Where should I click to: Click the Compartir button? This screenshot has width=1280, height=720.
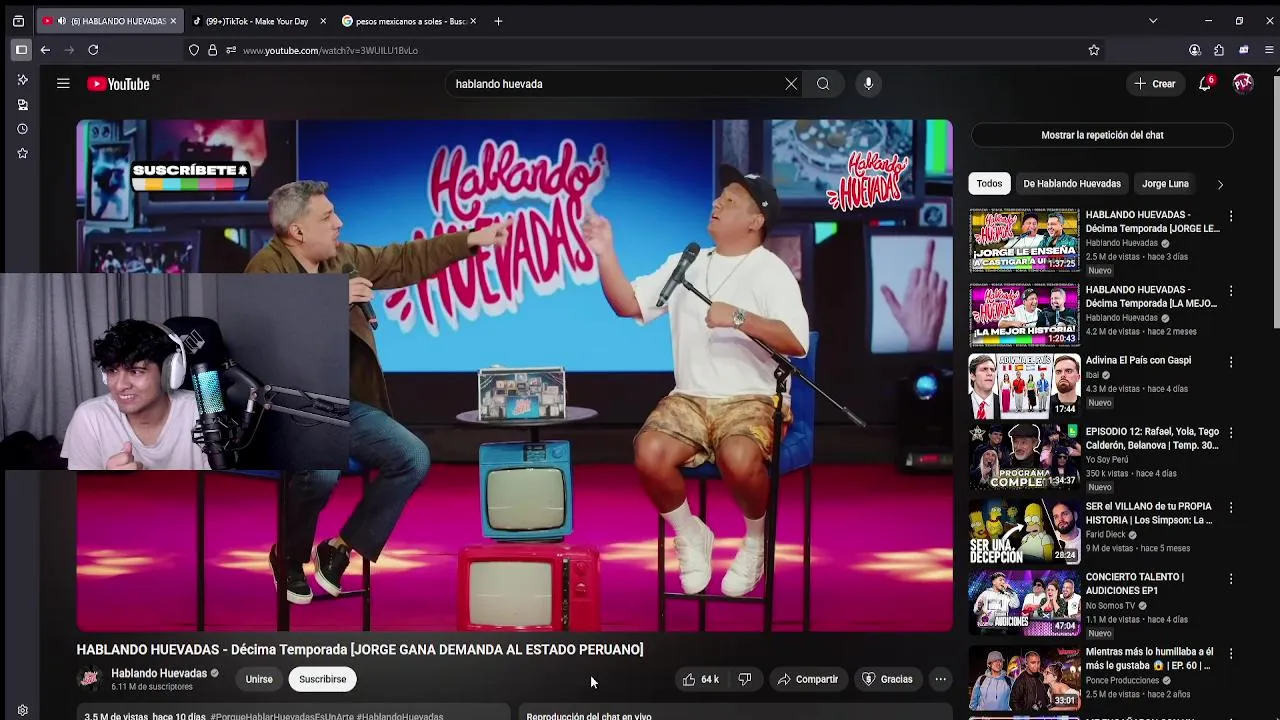(807, 679)
